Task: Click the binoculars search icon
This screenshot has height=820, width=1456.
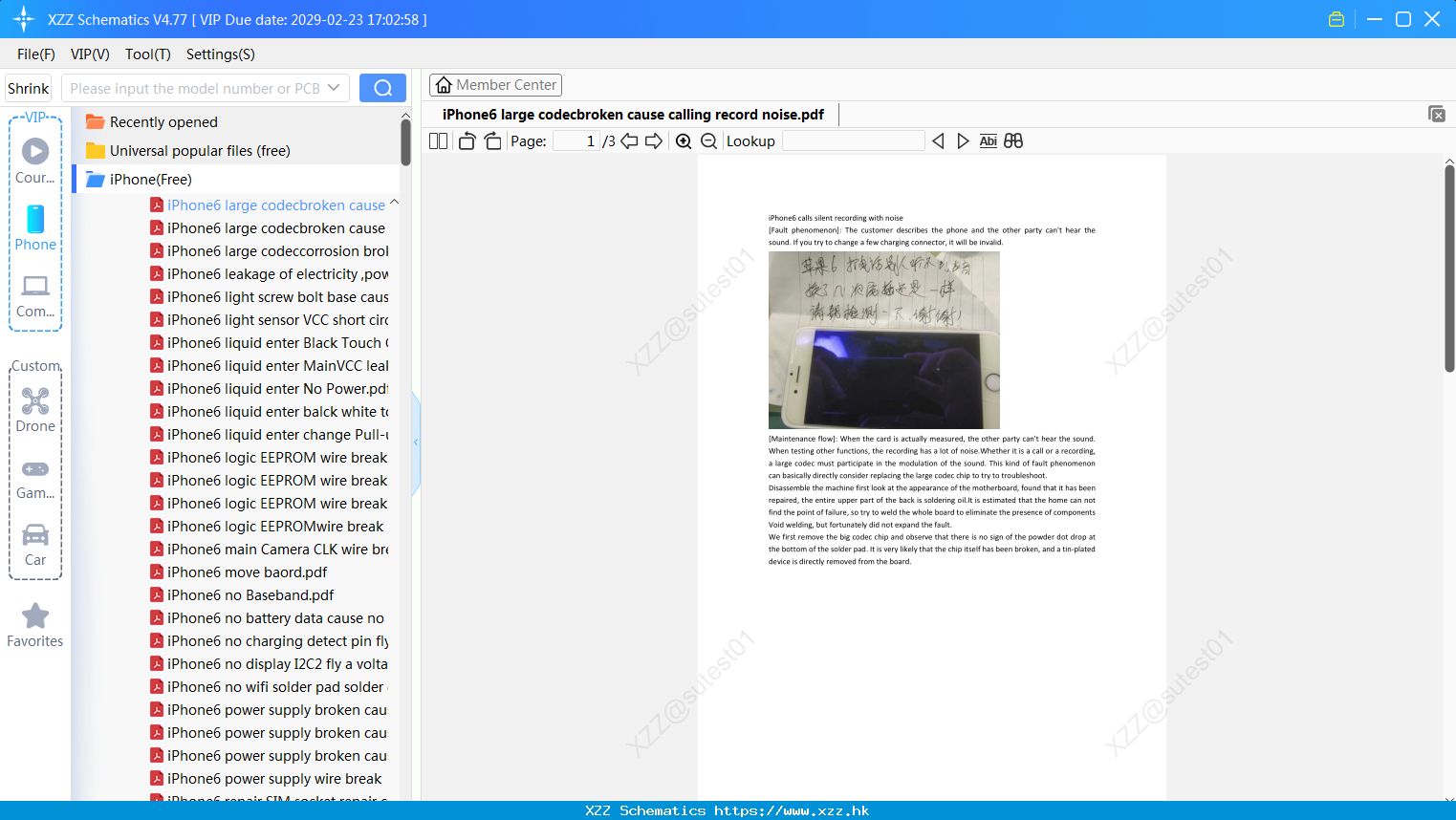Action: tap(1013, 141)
